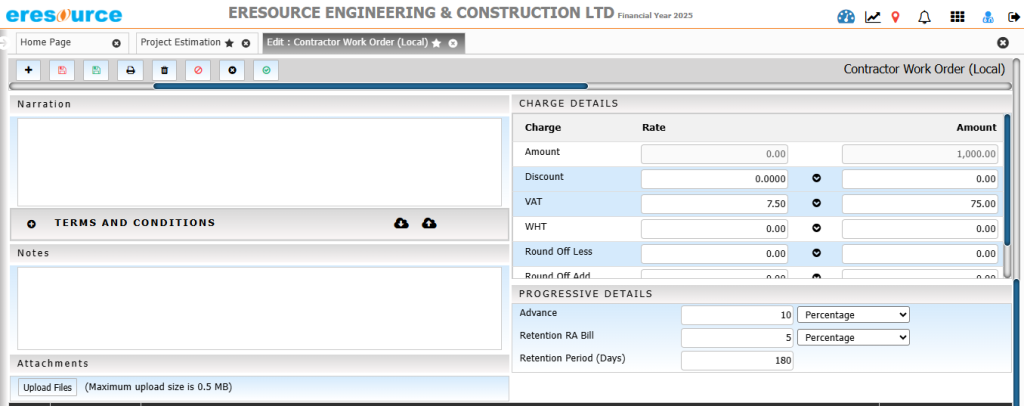The image size is (1024, 406).
Task: Print the contractor work order
Action: pos(130,70)
